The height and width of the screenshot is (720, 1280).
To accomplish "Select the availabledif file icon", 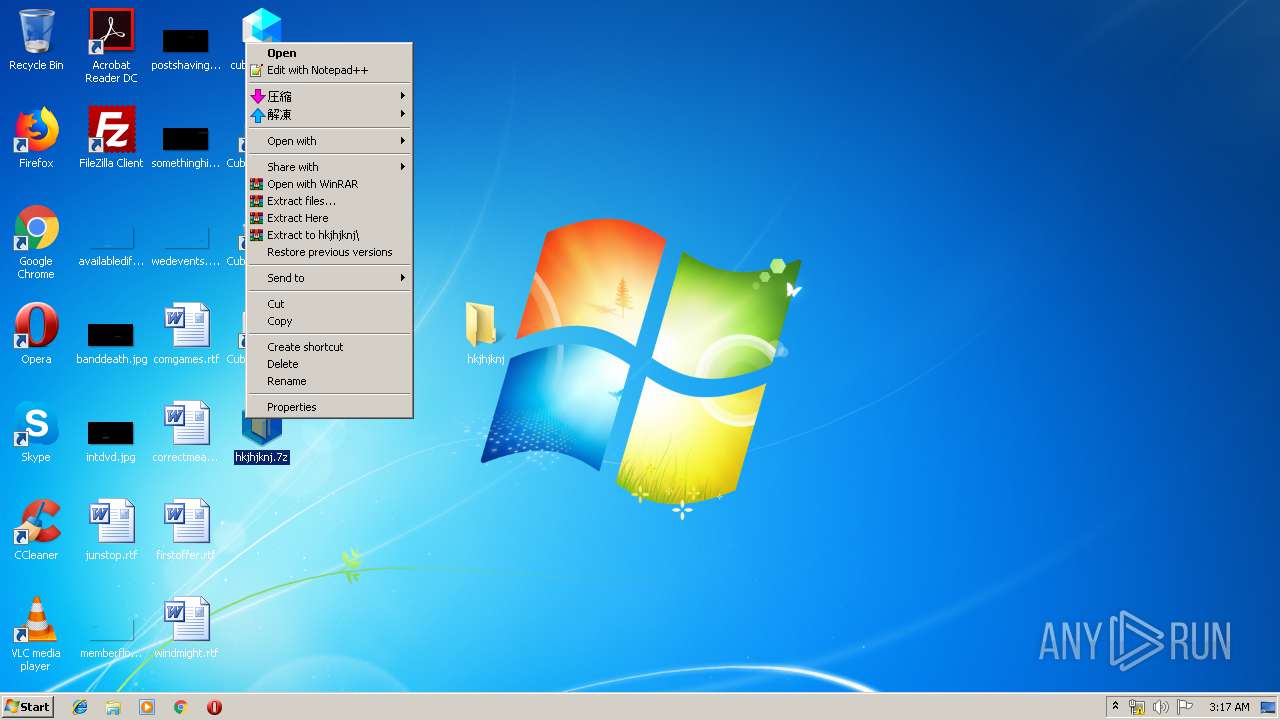I will point(111,244).
